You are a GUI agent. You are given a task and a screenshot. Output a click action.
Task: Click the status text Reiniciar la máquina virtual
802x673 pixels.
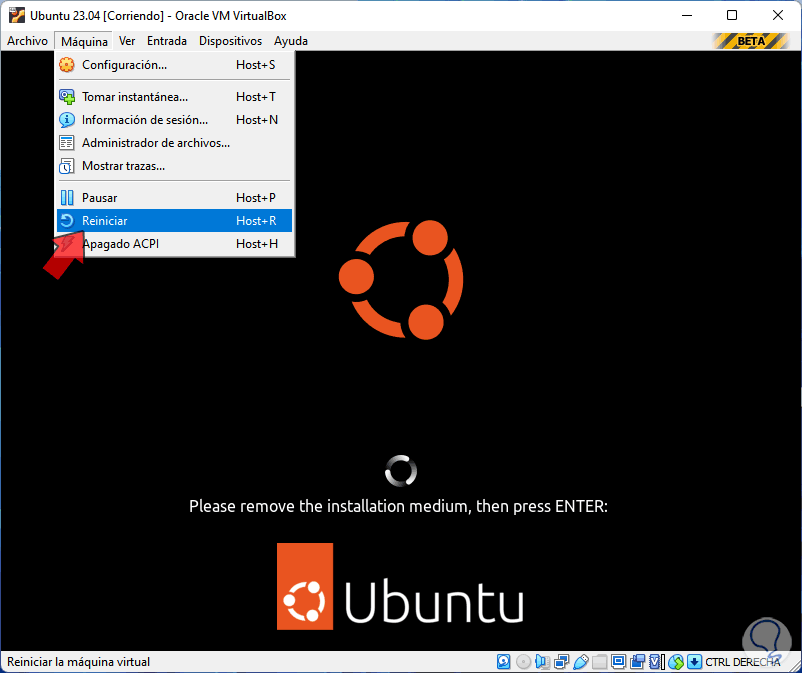[x=78, y=662]
